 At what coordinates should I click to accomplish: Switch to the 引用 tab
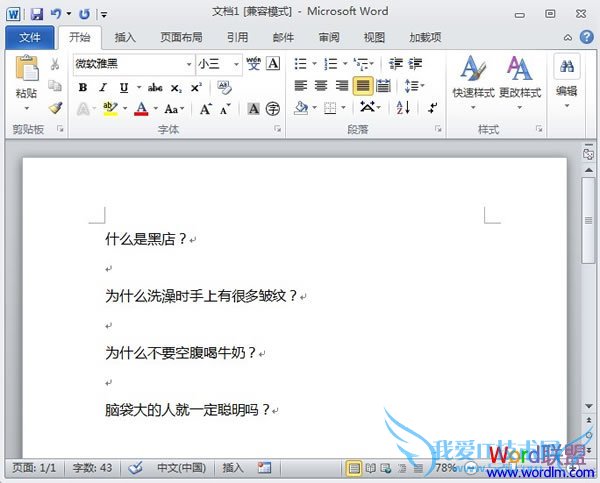tap(238, 38)
